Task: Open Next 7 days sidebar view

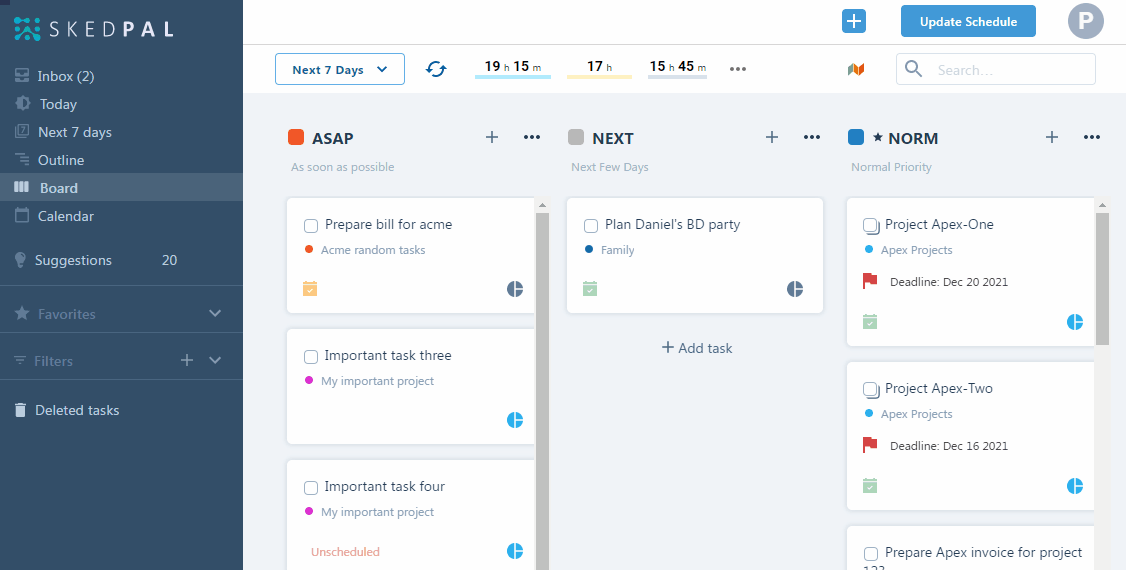Action: coord(121,132)
